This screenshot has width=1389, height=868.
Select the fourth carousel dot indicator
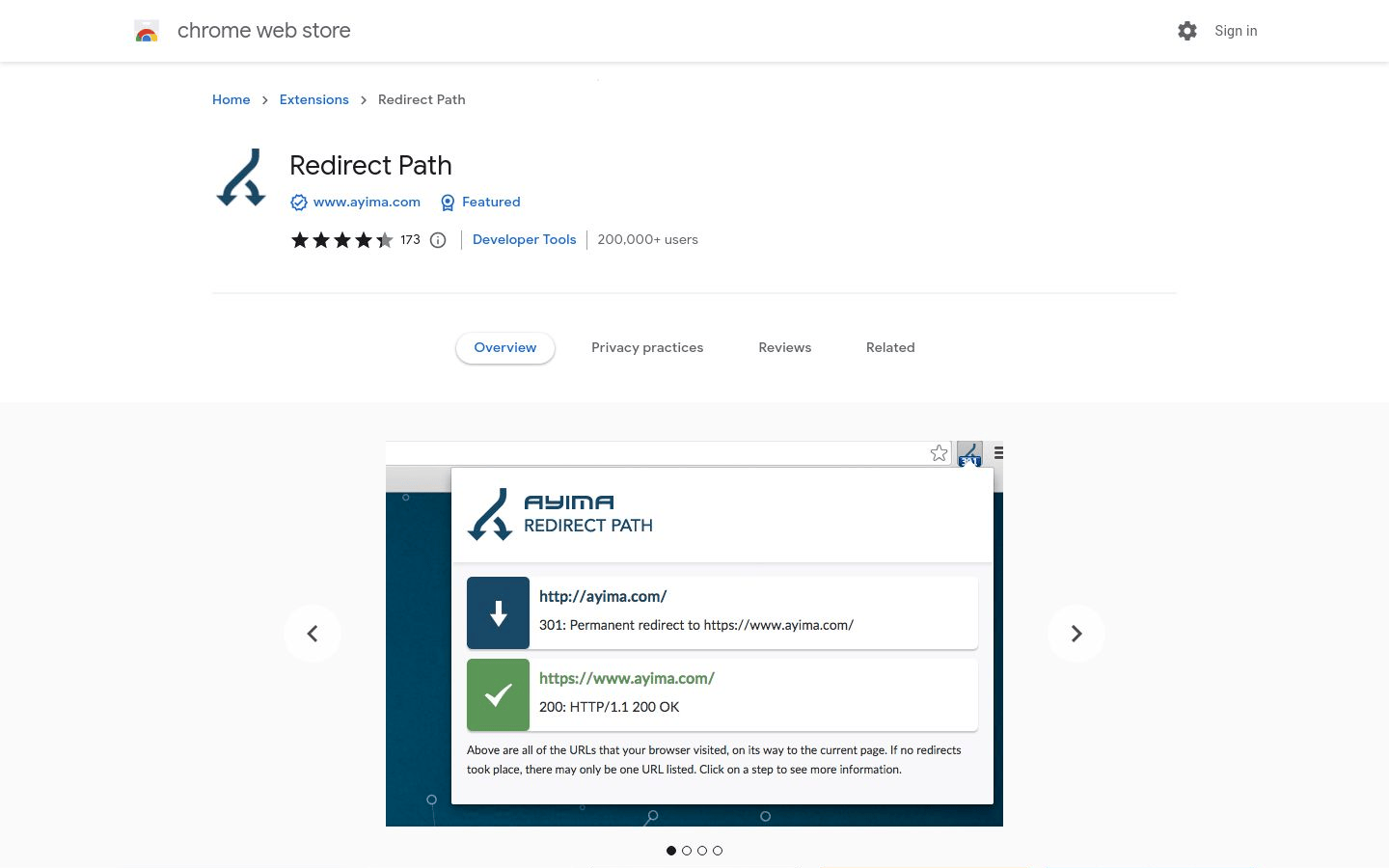718,851
